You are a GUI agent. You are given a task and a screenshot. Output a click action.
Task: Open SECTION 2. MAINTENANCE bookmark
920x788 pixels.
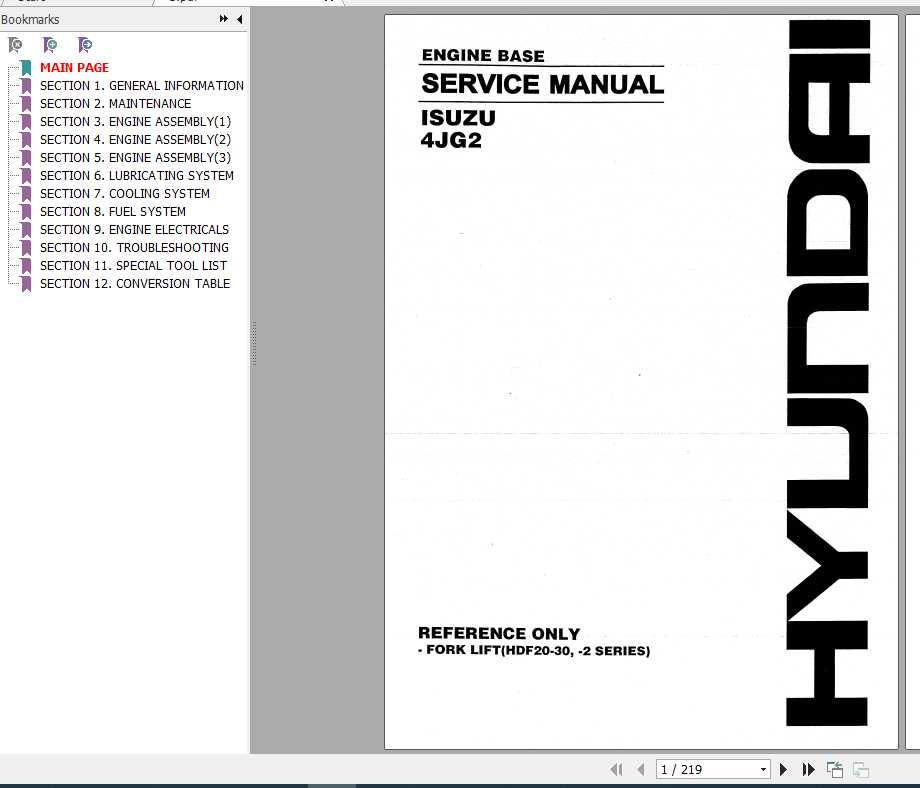tap(115, 103)
